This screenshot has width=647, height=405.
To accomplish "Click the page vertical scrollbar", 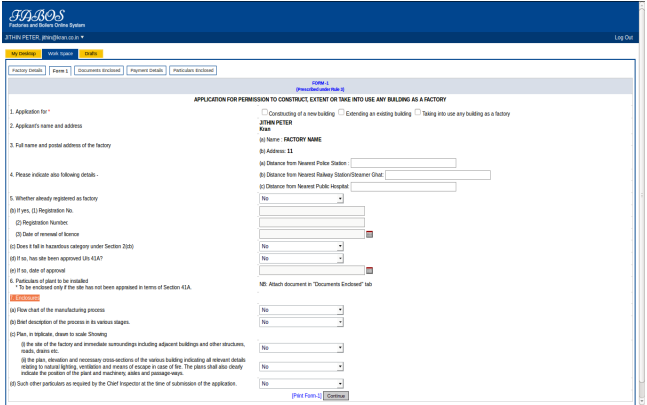I will (x=642, y=202).
